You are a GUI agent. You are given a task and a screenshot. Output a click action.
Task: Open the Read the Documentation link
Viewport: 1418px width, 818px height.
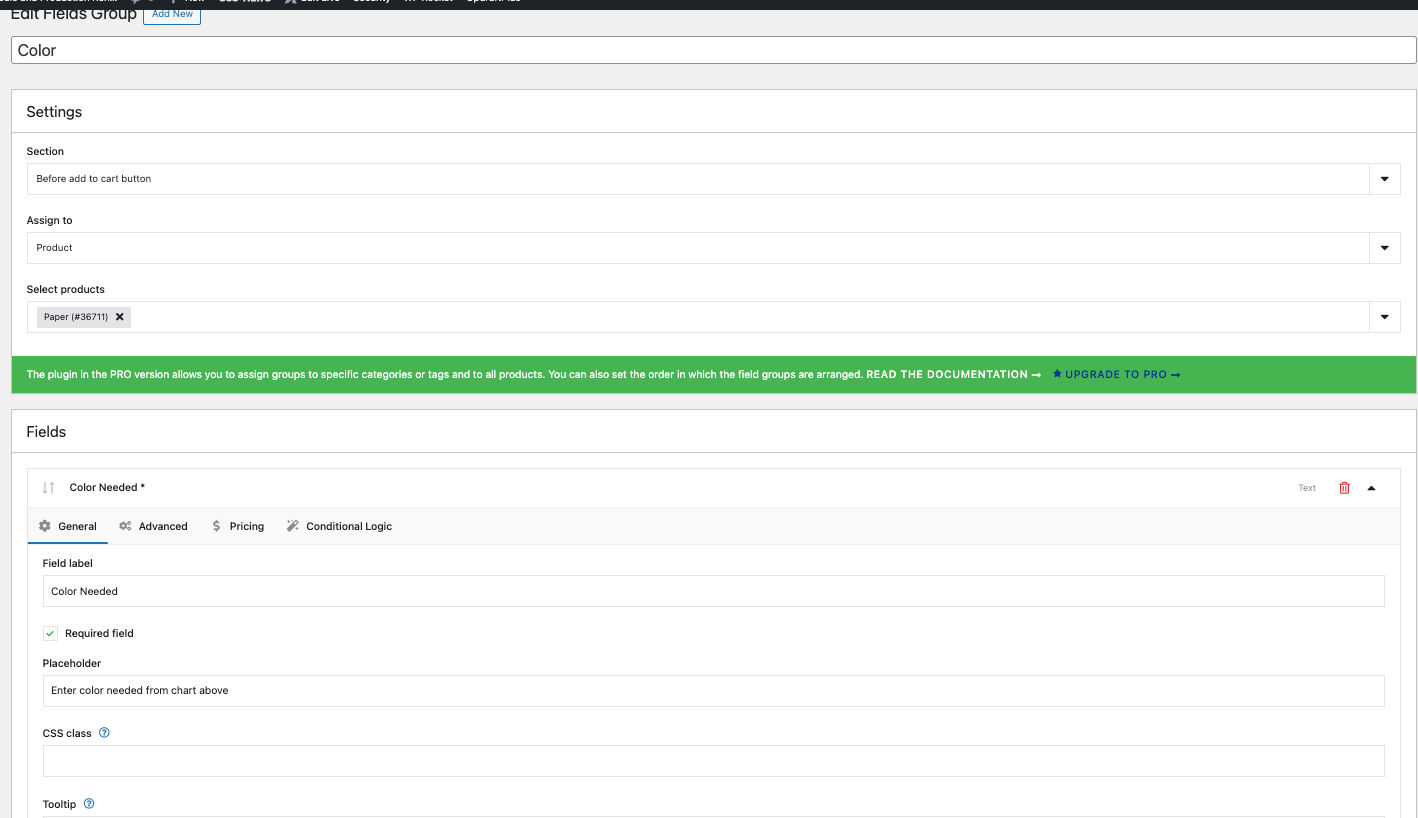coord(953,374)
